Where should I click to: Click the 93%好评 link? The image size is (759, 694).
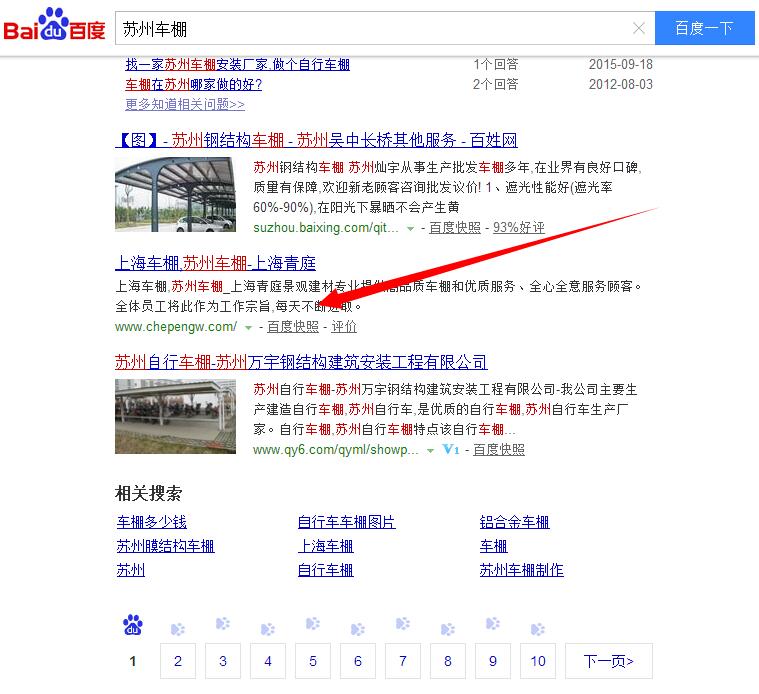click(519, 227)
